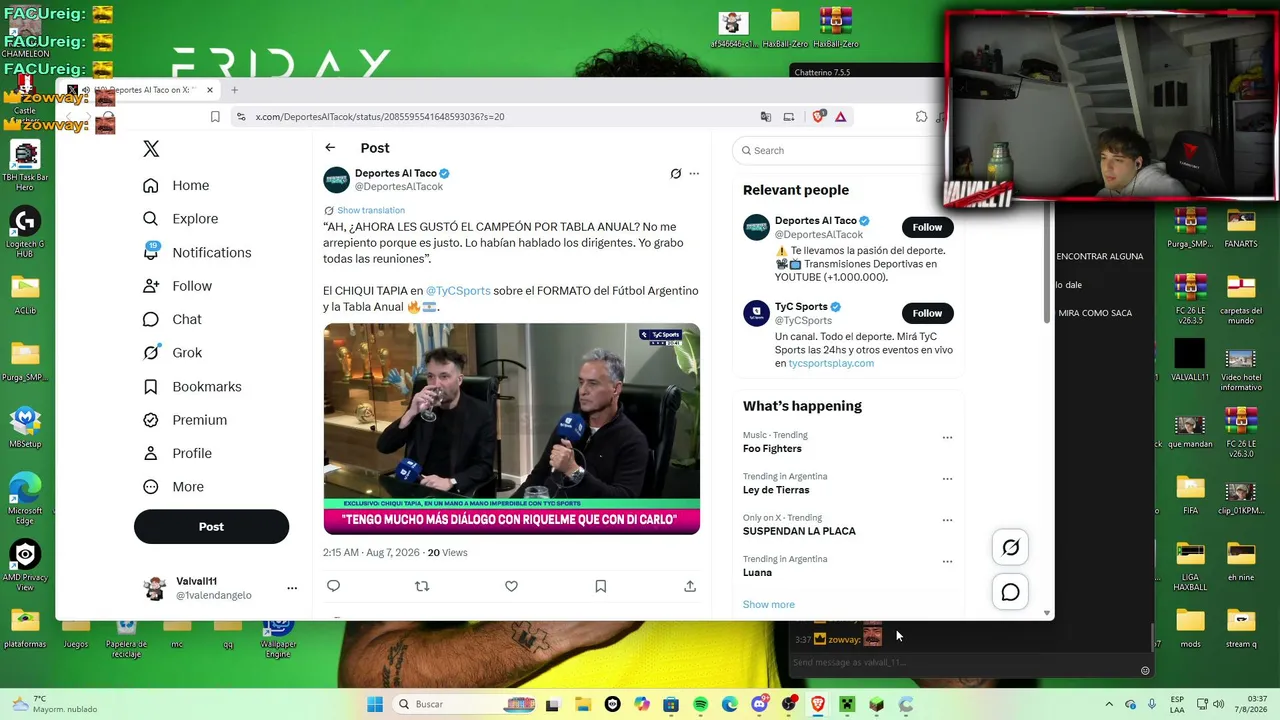The height and width of the screenshot is (720, 1280).
Task: Share the post using the share icon
Action: pos(690,586)
